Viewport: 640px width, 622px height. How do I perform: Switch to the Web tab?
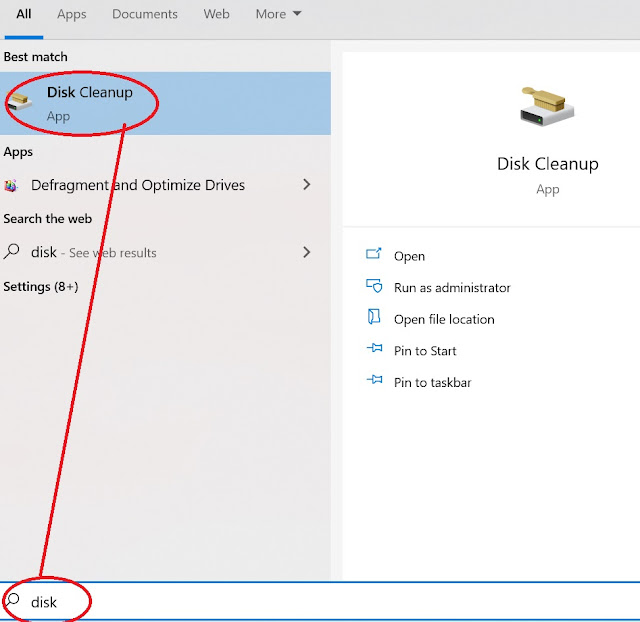[216, 14]
